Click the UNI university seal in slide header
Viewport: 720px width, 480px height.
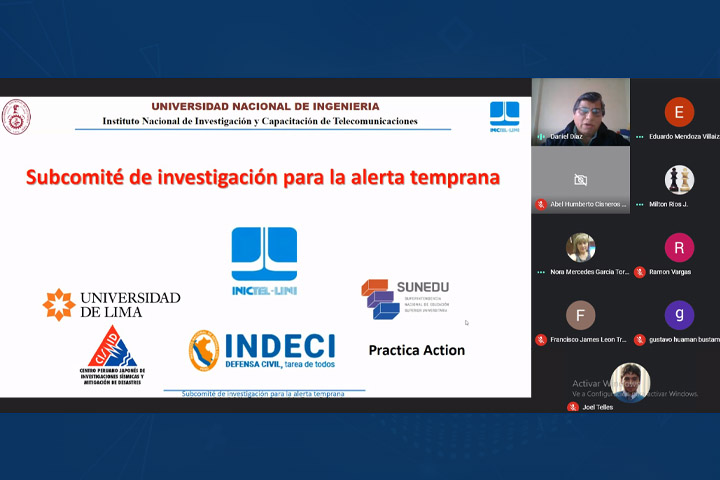pyautogui.click(x=16, y=117)
